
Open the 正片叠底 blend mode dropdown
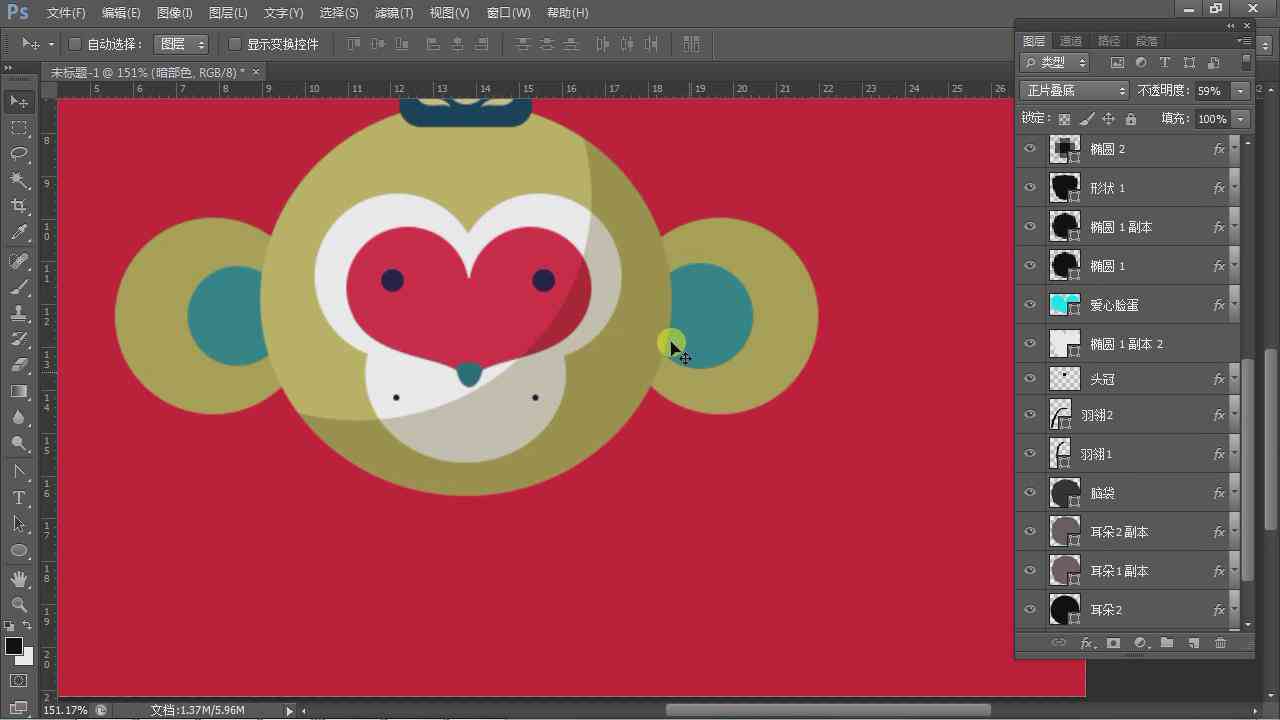1075,91
